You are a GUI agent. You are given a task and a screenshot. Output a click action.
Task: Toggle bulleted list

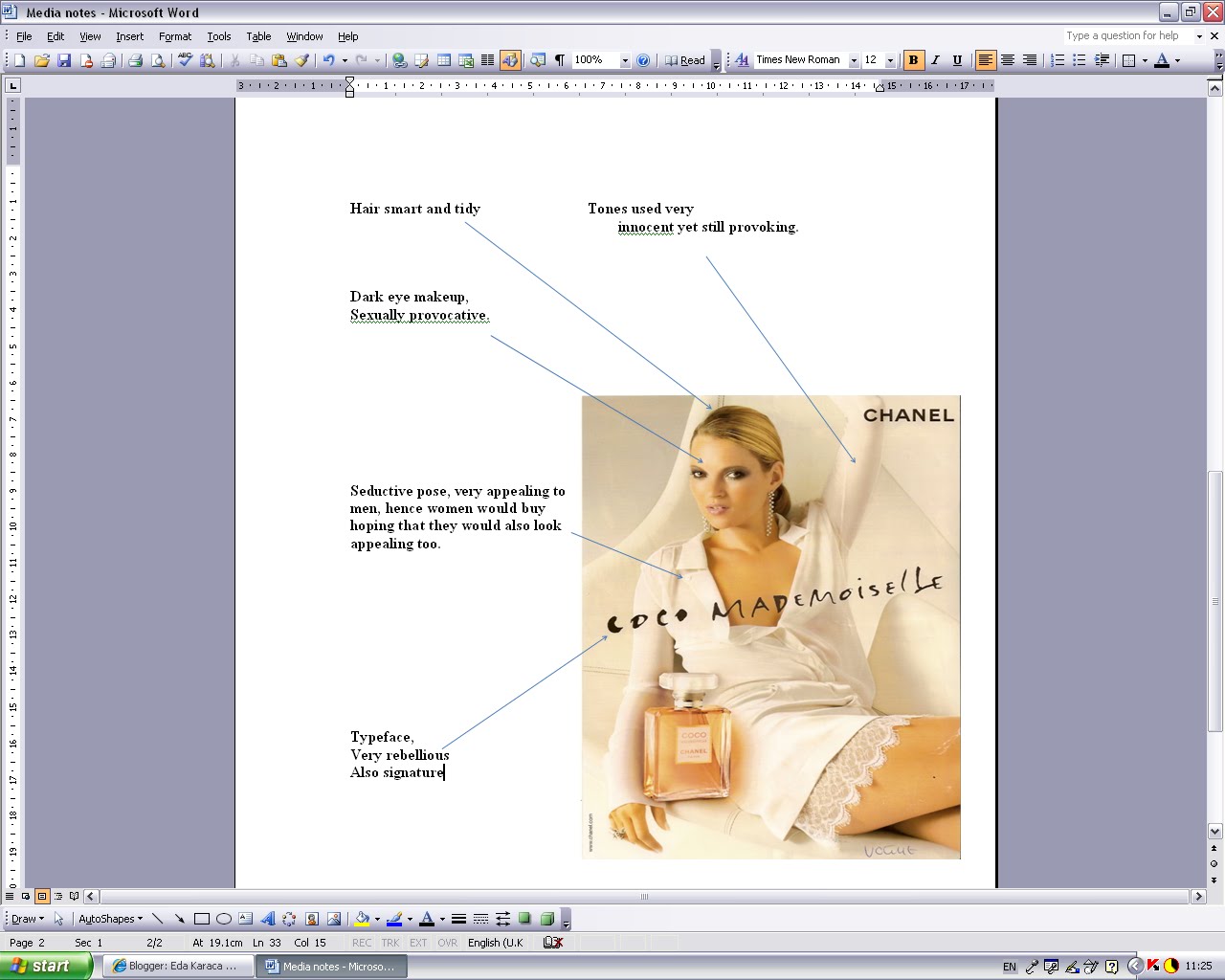(x=1080, y=60)
